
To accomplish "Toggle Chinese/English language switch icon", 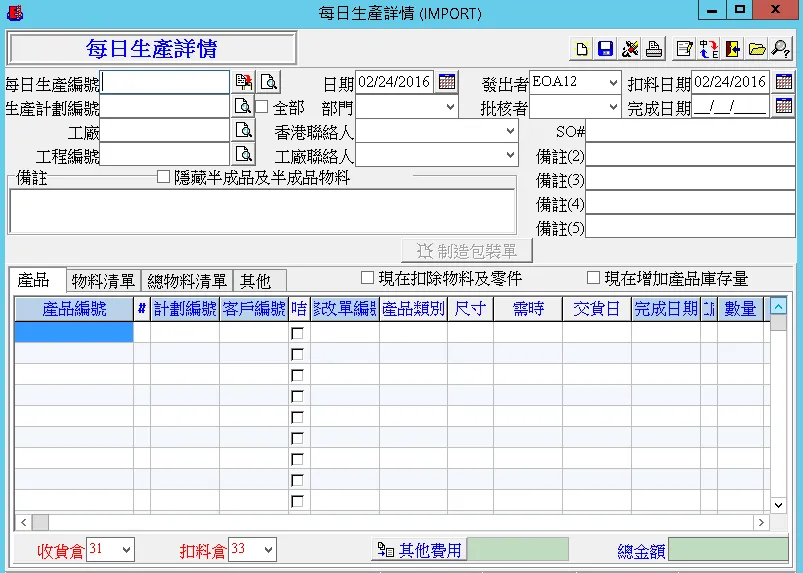I will tap(709, 49).
